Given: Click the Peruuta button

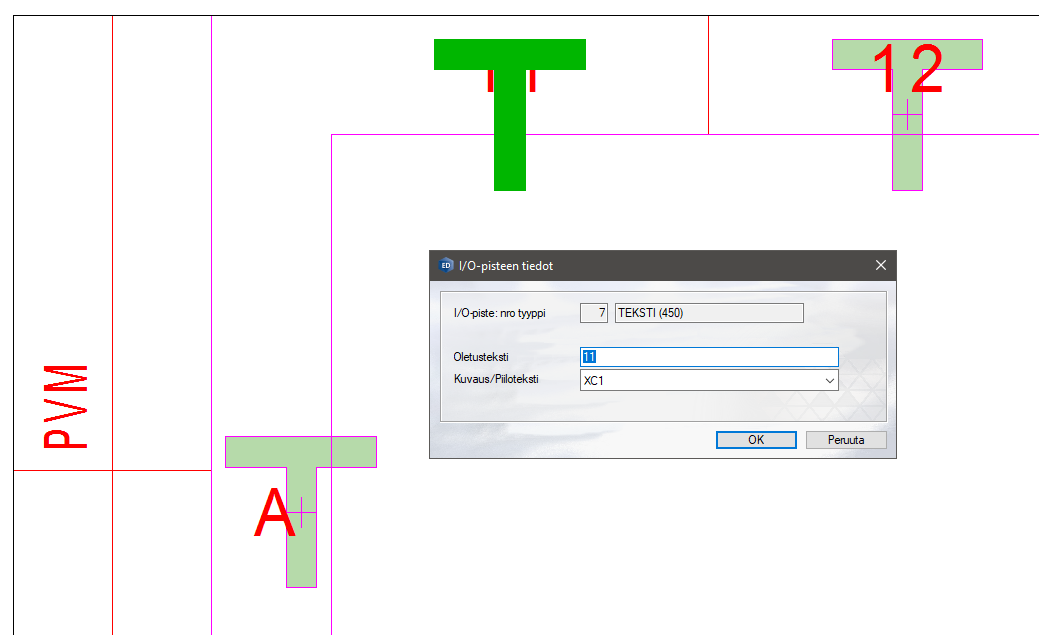Looking at the screenshot, I should 846,439.
